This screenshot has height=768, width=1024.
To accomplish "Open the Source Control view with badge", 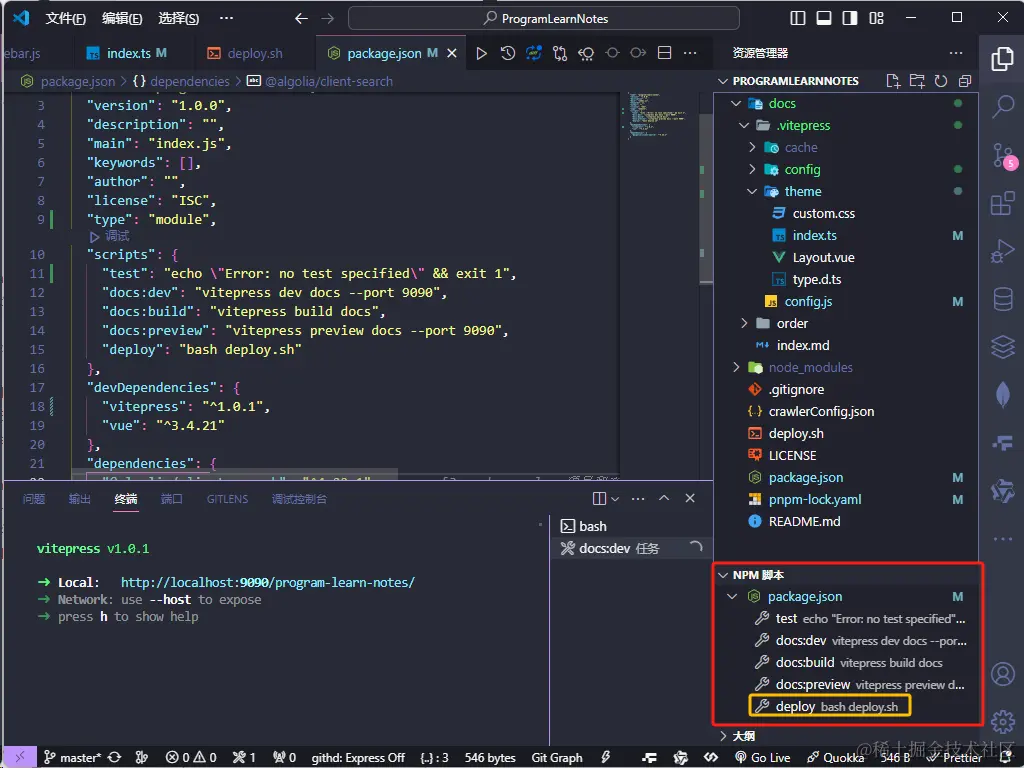I will [x=1002, y=155].
